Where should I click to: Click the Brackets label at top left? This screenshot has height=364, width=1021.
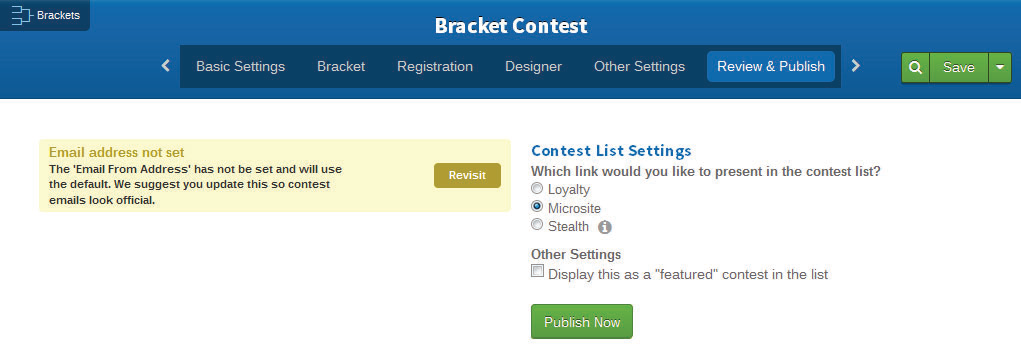coord(59,16)
